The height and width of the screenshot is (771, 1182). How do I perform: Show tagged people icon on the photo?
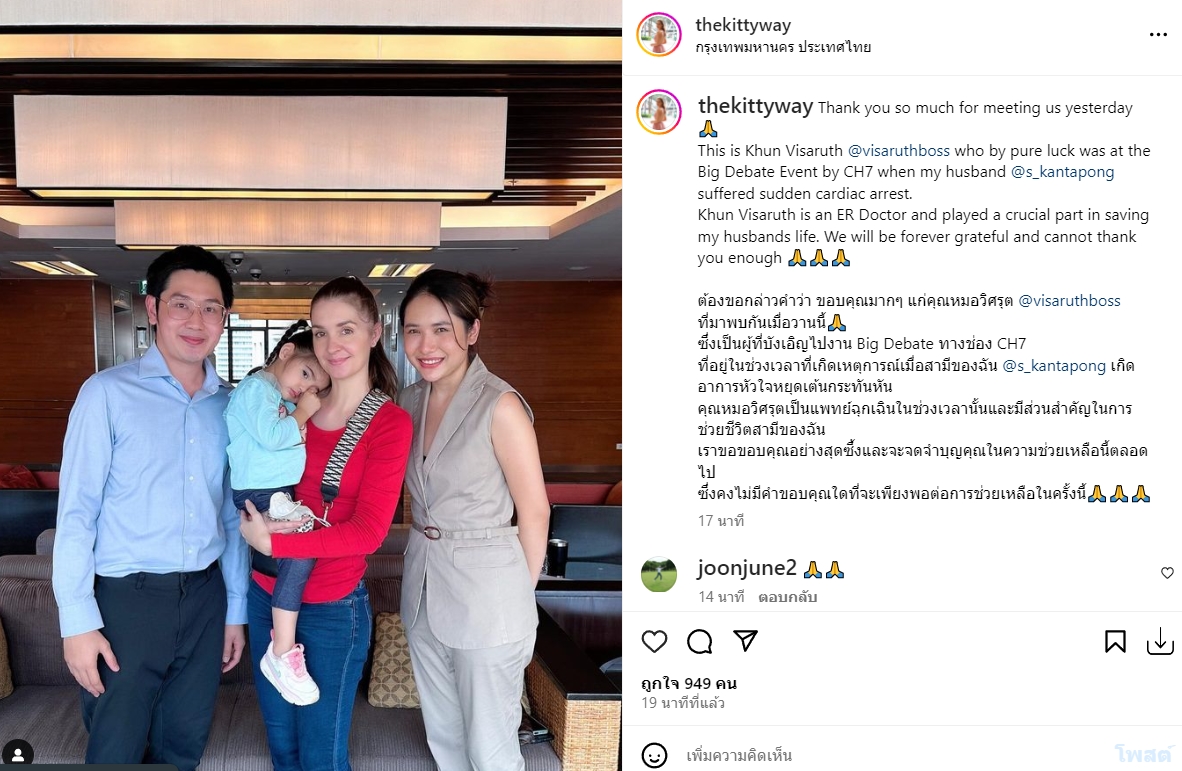point(17,754)
